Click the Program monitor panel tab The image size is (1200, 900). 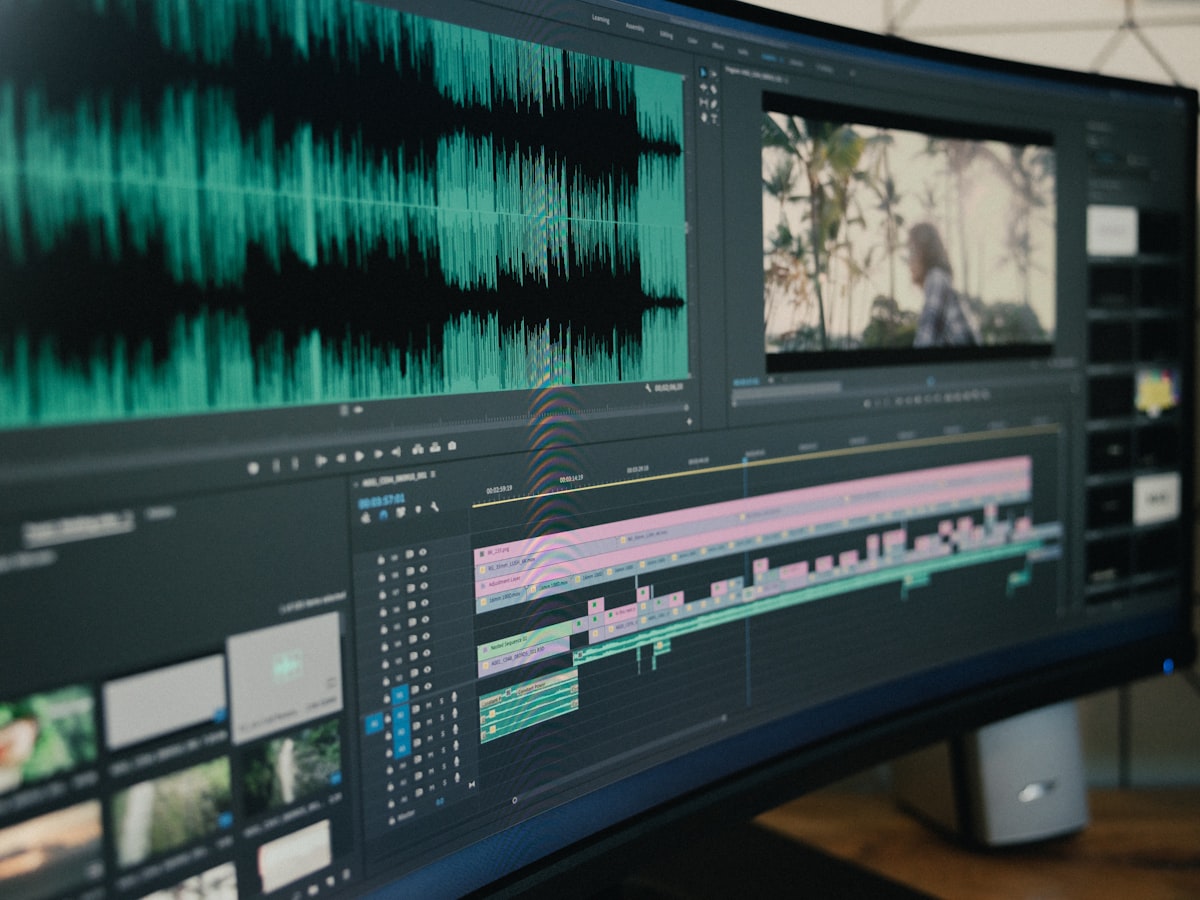tap(753, 75)
